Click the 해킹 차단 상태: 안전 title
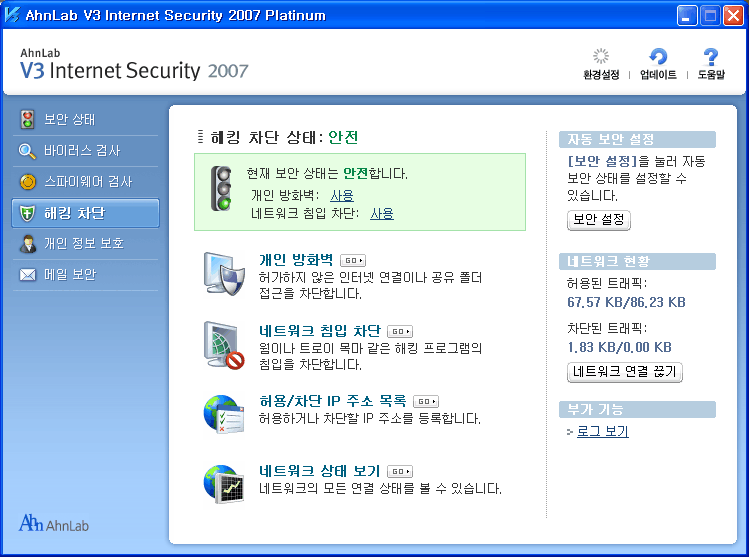The image size is (749, 557). (x=284, y=138)
